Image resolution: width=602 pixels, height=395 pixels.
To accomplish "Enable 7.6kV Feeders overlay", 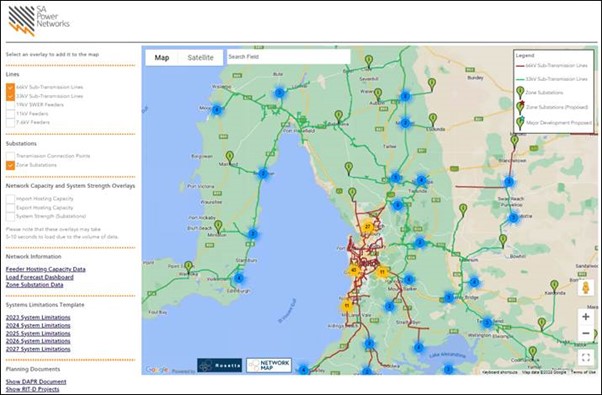I will point(10,123).
